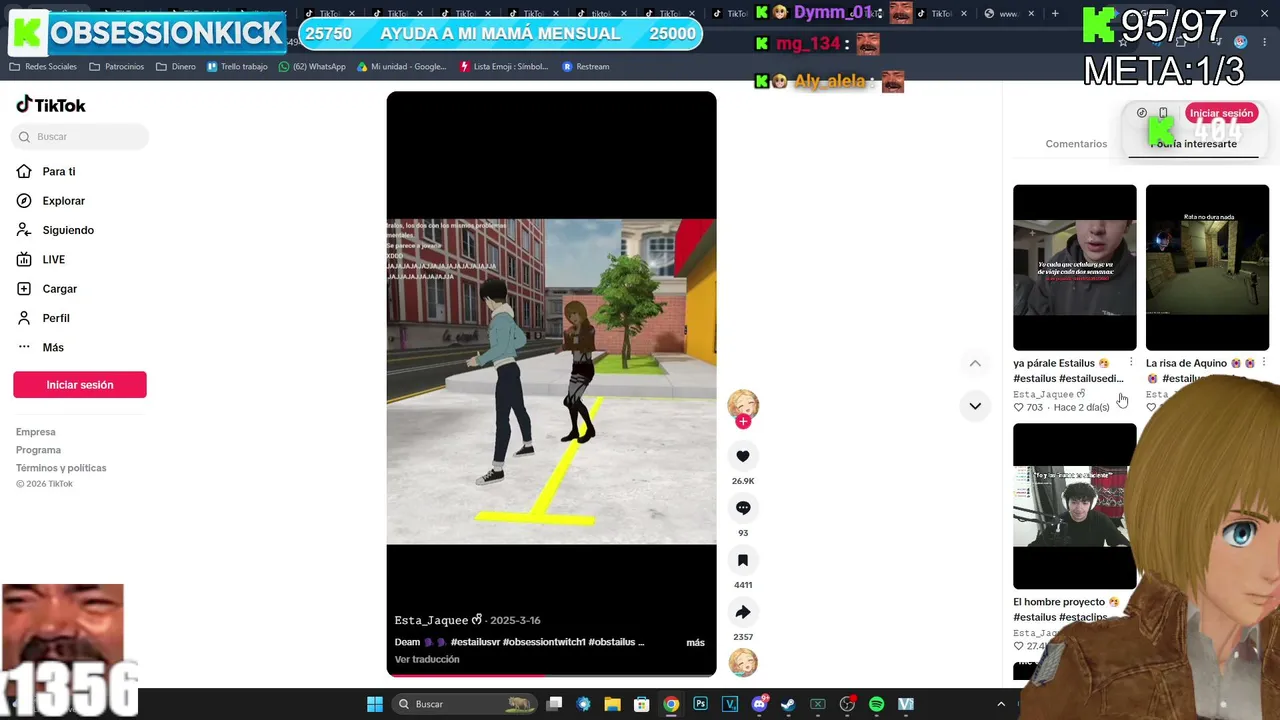Go to previous video with up chevron

975,363
